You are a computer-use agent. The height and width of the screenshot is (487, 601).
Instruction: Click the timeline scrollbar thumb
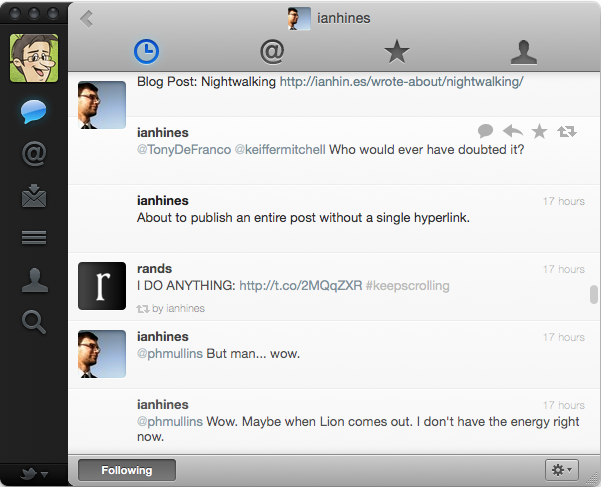pyautogui.click(x=594, y=294)
